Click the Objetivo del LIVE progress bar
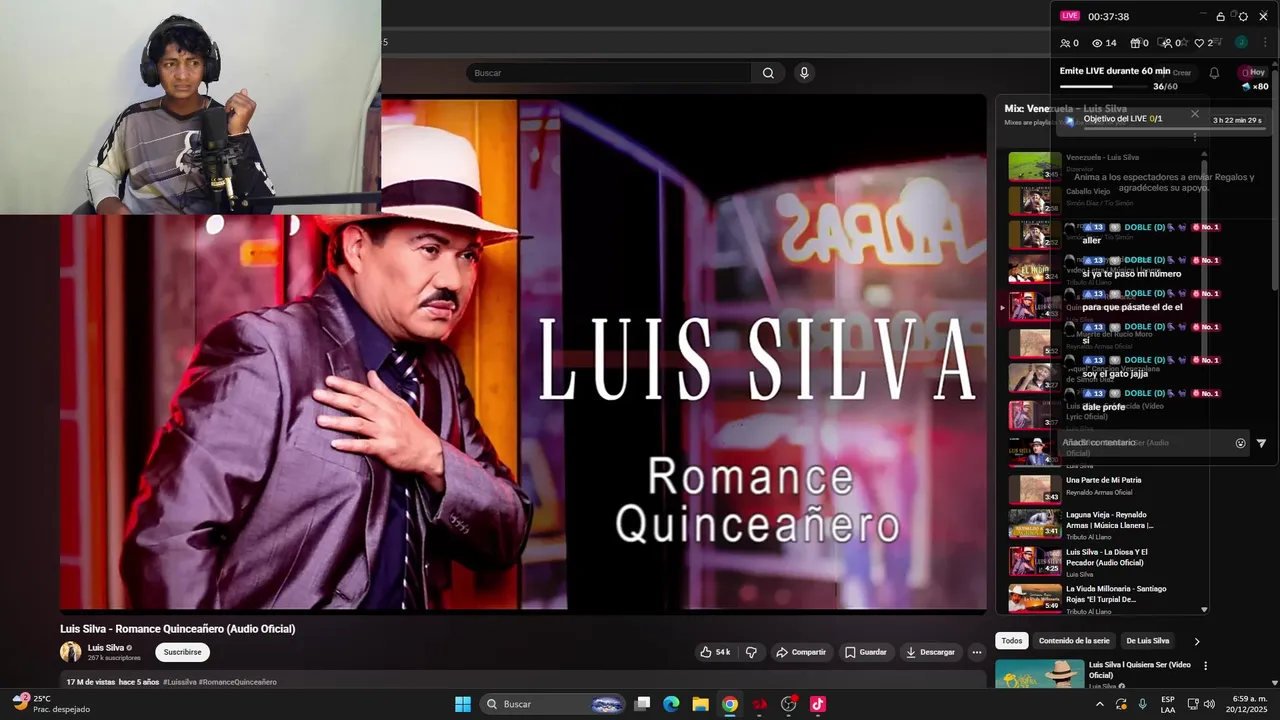This screenshot has height=720, width=1280. tap(1174, 128)
